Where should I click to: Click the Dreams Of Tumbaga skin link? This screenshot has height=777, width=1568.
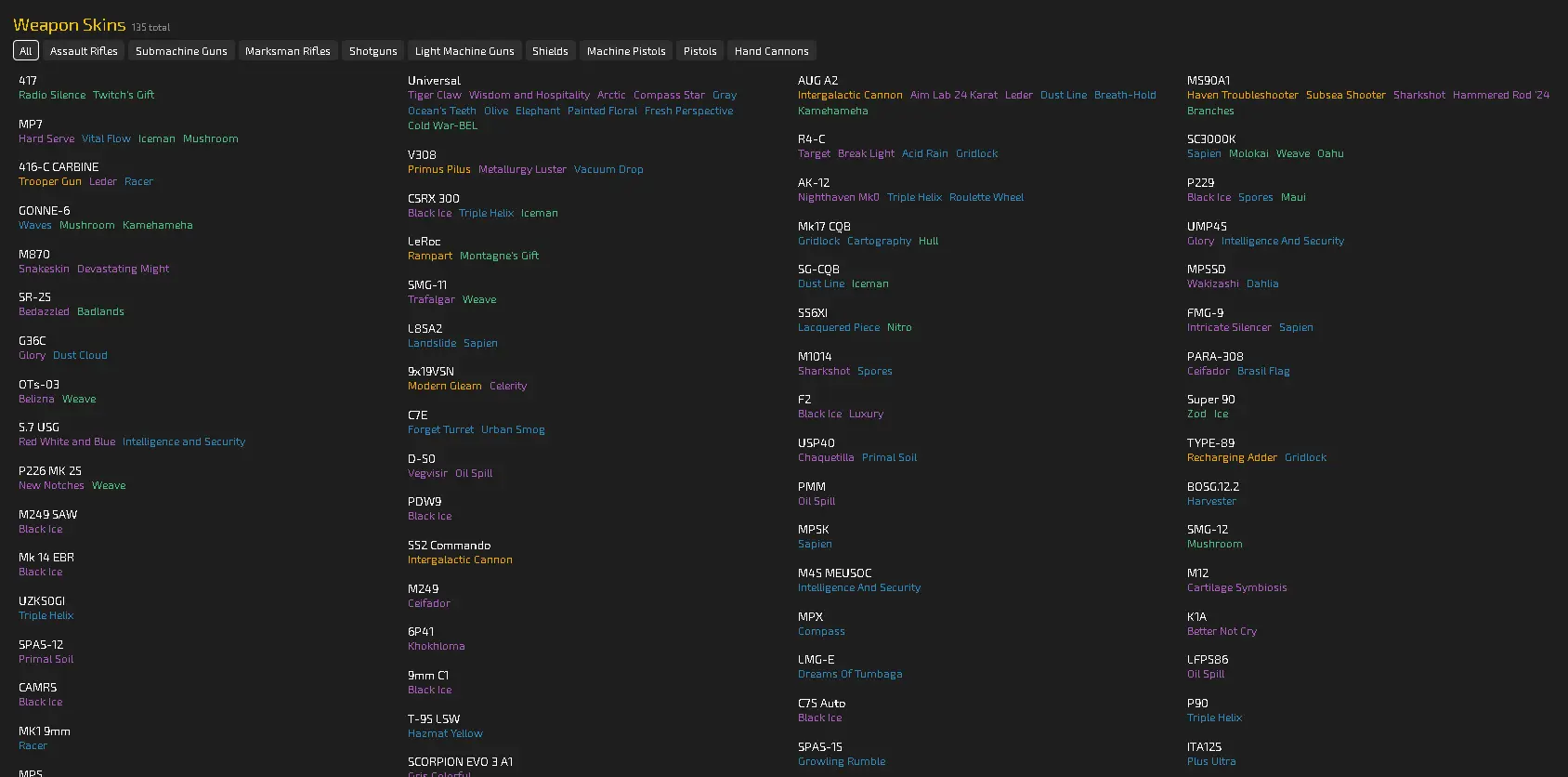pyautogui.click(x=850, y=674)
